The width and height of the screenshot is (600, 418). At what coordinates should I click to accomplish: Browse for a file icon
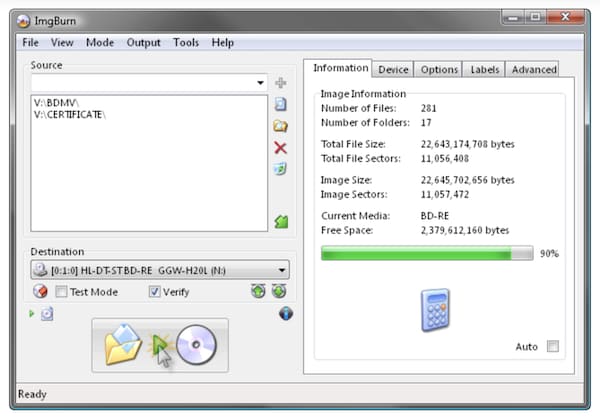tap(281, 104)
